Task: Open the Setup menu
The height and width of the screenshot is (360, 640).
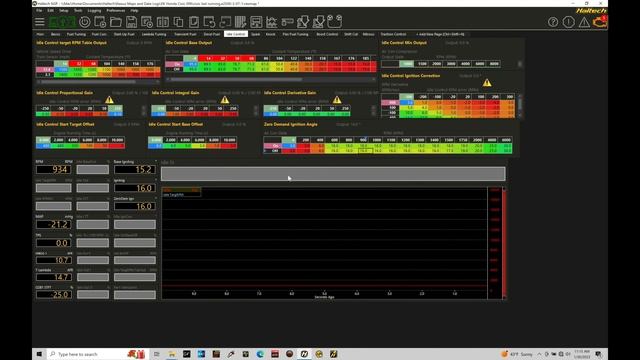Action: click(64, 10)
